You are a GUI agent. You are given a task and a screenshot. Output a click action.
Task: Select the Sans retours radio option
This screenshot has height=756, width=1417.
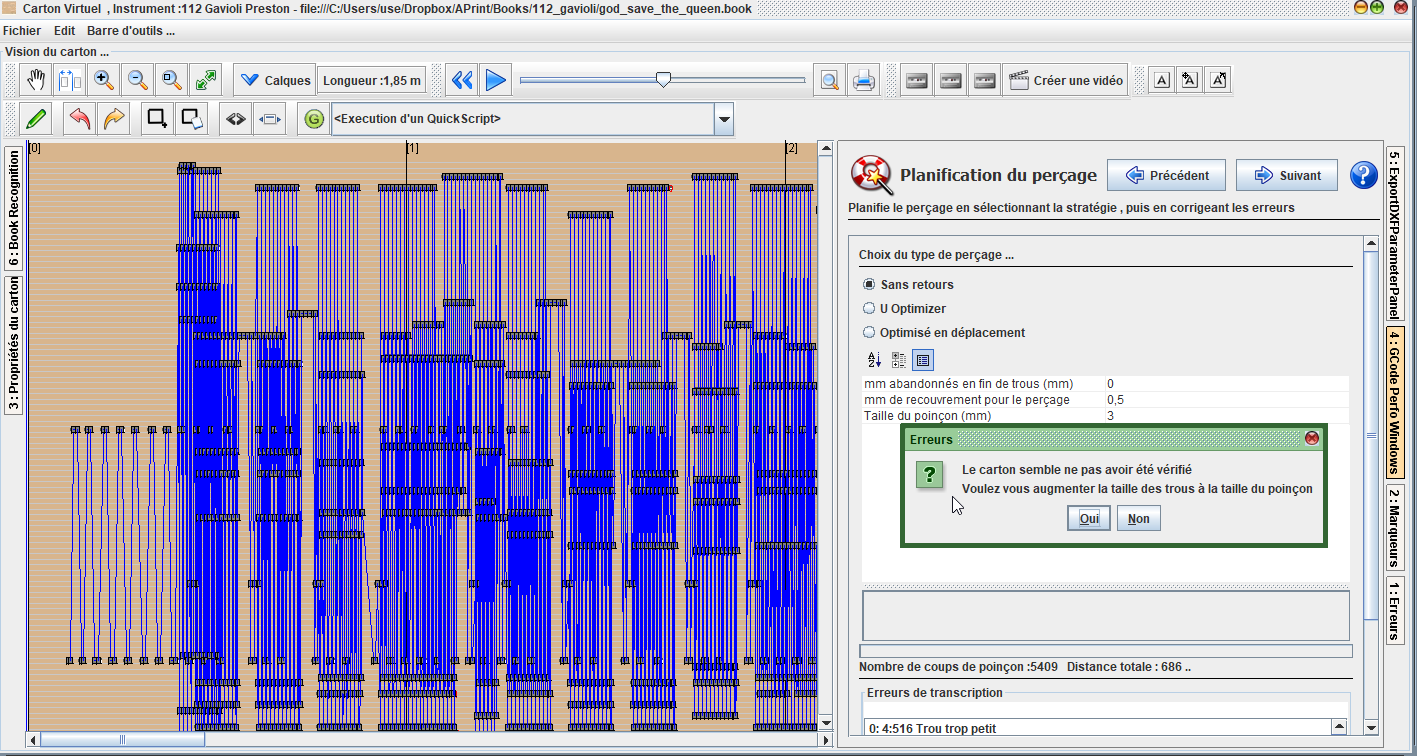tap(869, 285)
